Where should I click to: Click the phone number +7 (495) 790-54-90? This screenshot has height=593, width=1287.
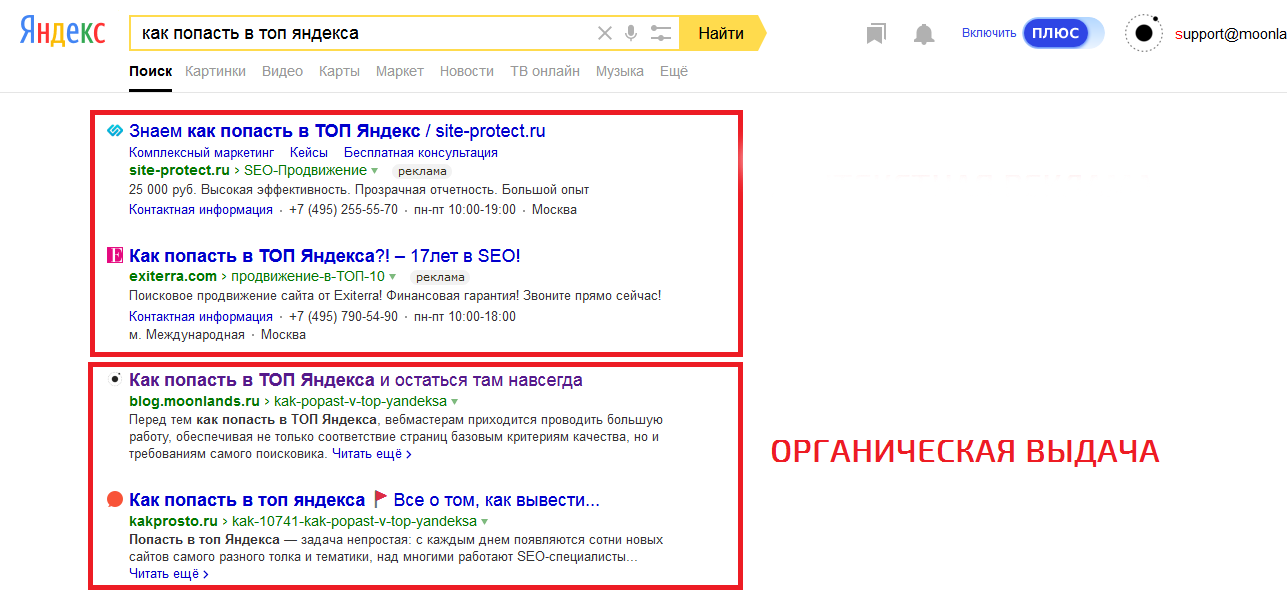(343, 317)
